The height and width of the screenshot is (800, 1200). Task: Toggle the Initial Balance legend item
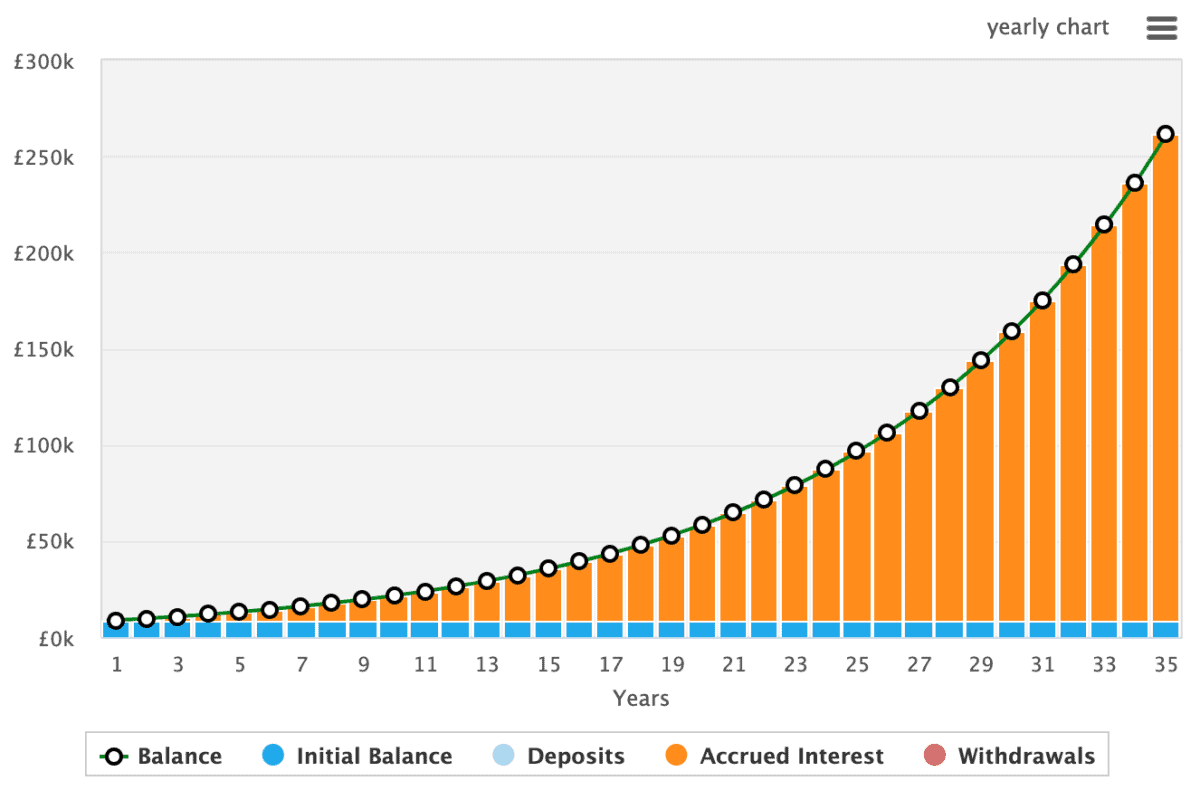374,756
